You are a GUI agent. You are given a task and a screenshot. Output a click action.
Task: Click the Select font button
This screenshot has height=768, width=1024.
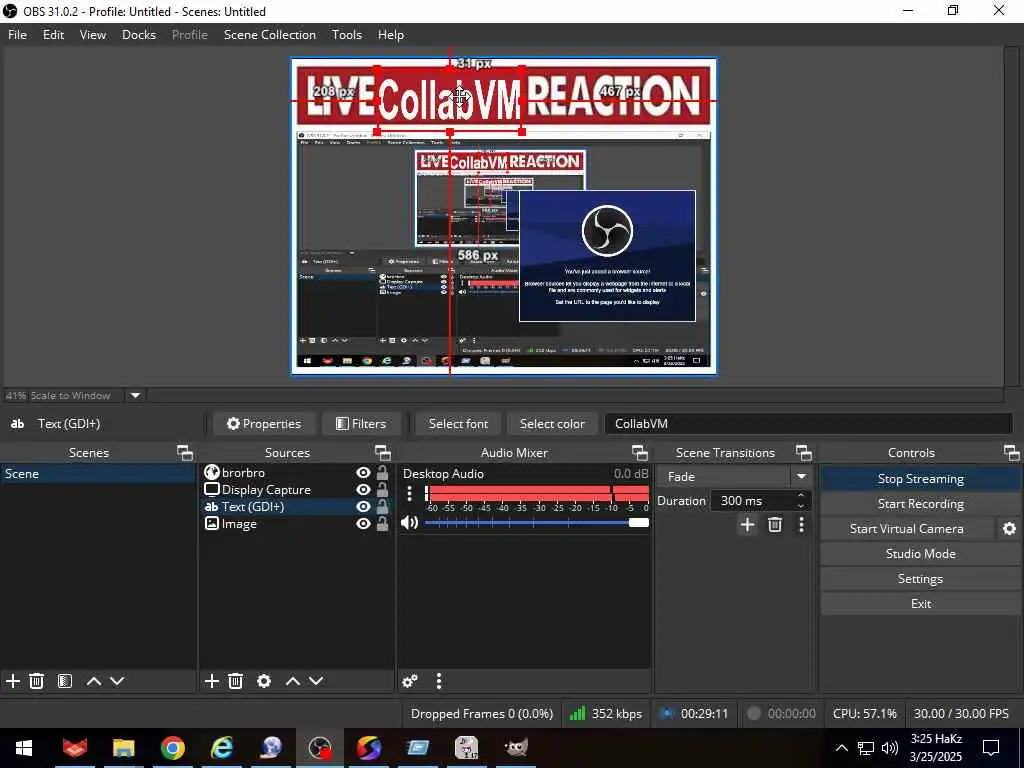tap(458, 423)
